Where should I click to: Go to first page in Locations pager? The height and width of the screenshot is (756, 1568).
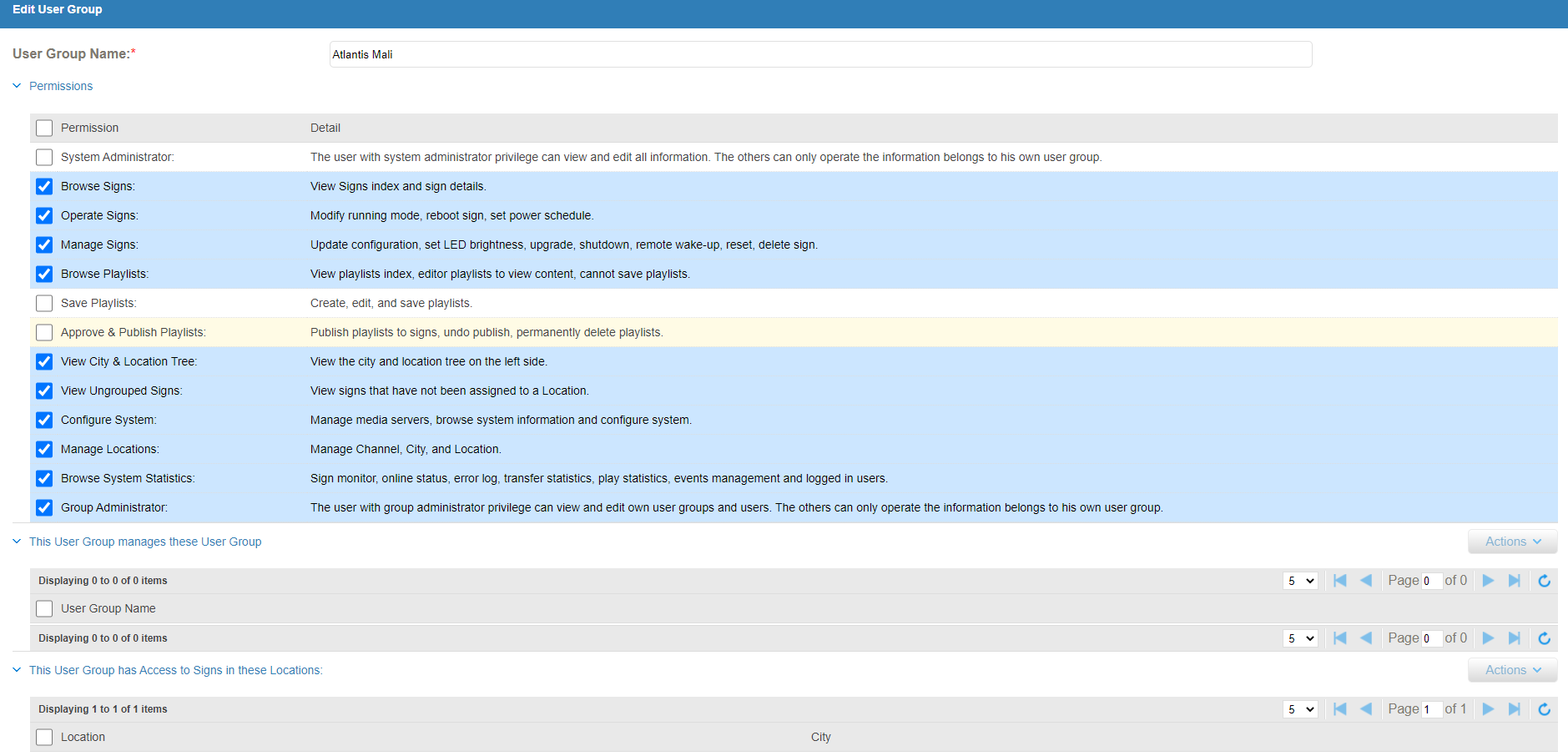pyautogui.click(x=1340, y=709)
